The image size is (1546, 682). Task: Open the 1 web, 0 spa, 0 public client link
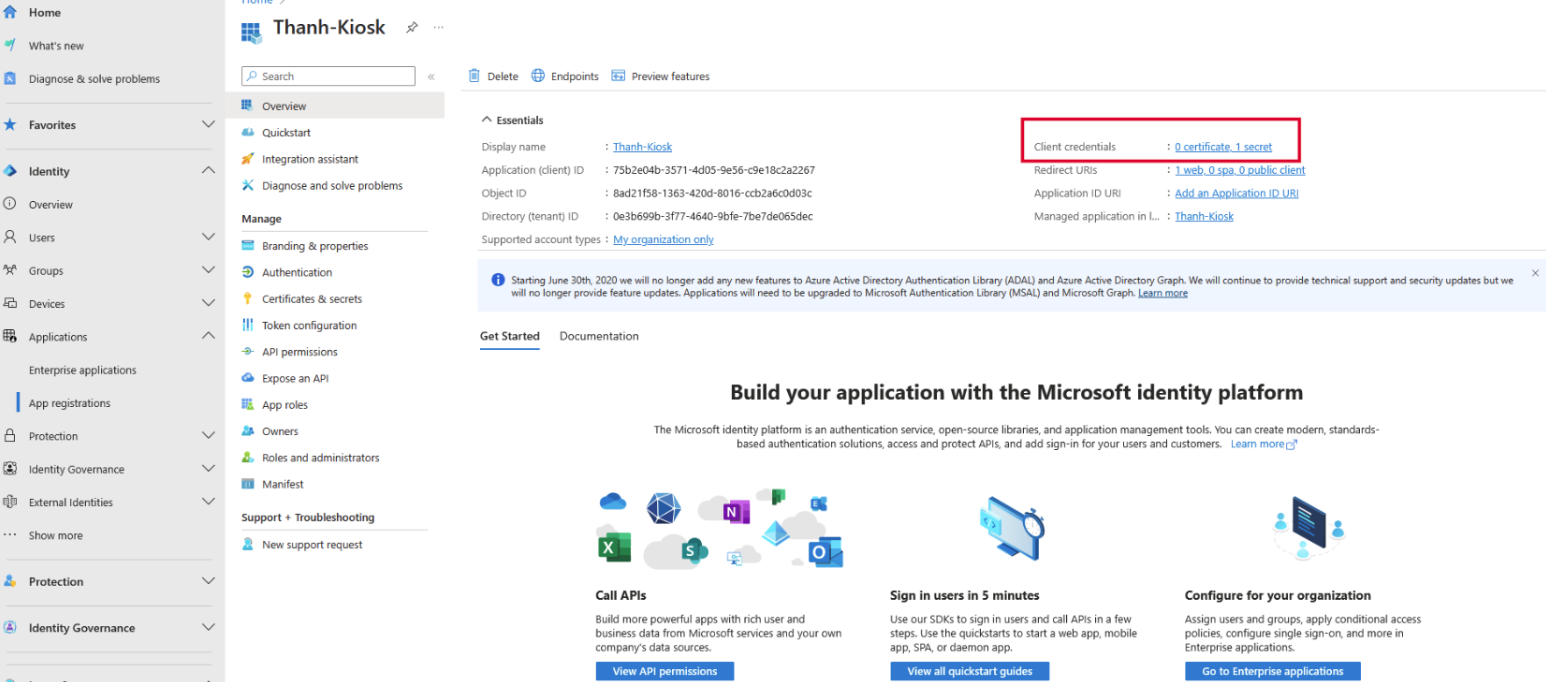click(x=1240, y=170)
